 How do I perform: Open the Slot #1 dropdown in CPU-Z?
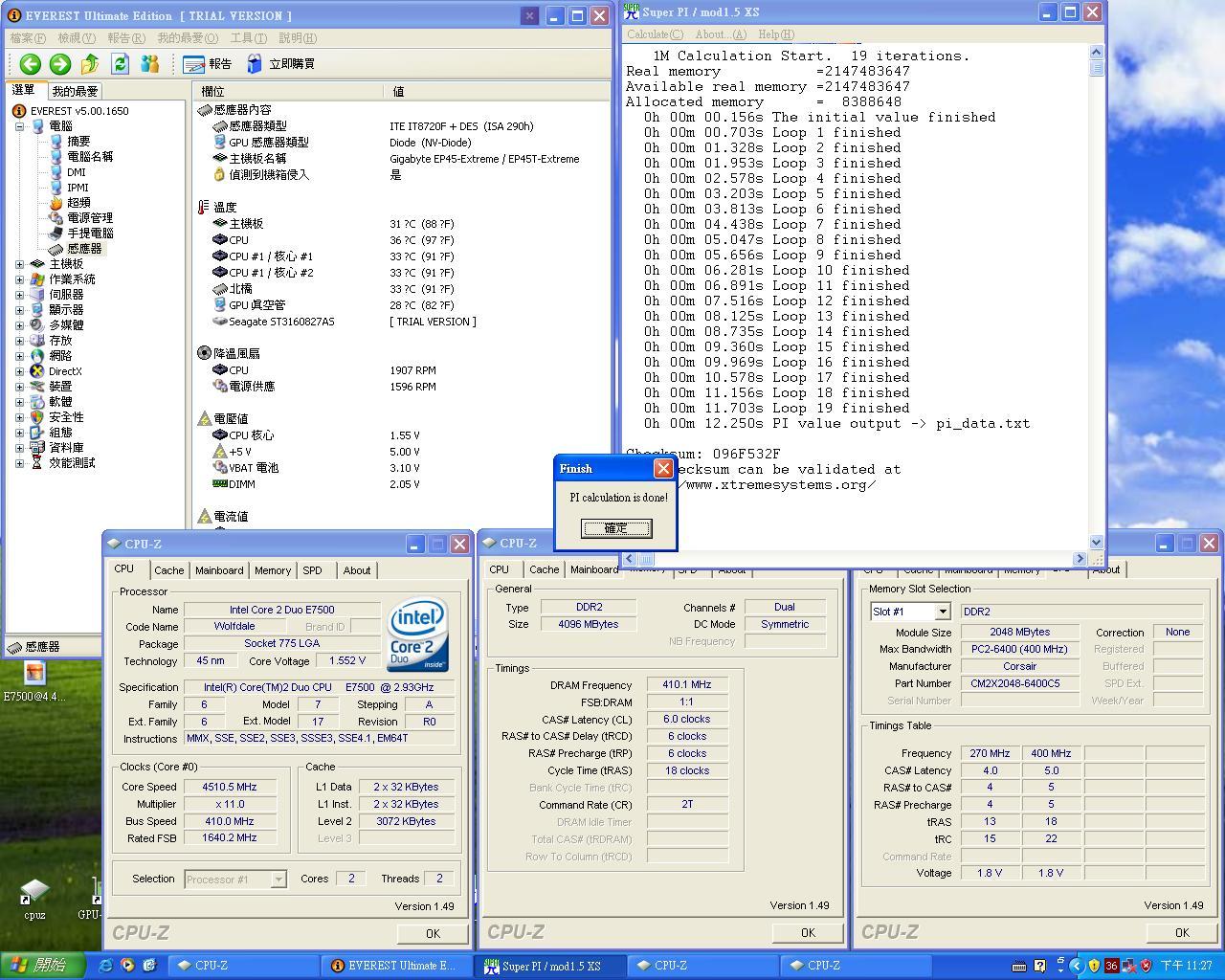pyautogui.click(x=943, y=612)
